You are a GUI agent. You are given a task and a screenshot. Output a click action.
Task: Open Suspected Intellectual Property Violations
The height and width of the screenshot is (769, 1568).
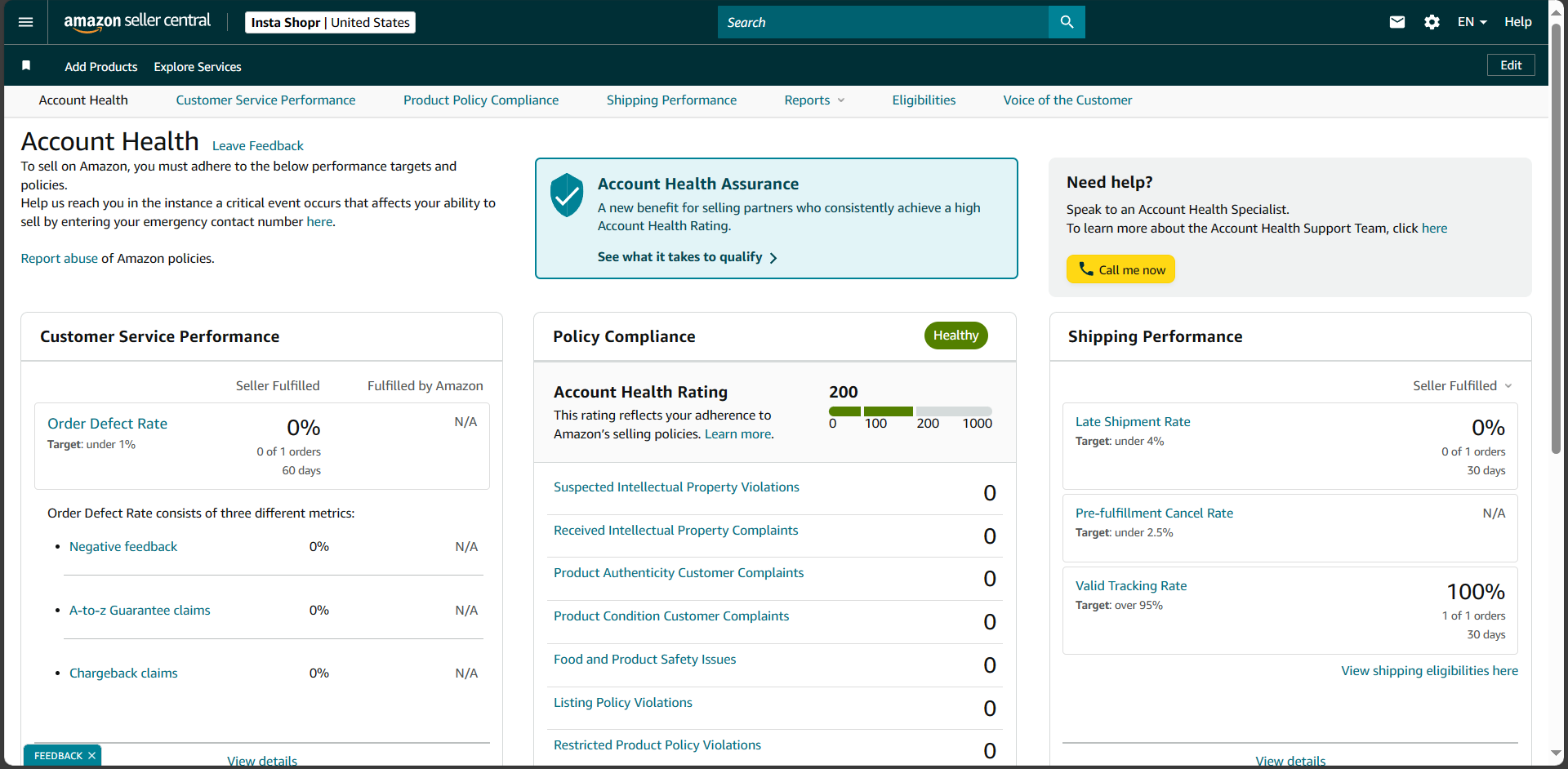(x=676, y=487)
